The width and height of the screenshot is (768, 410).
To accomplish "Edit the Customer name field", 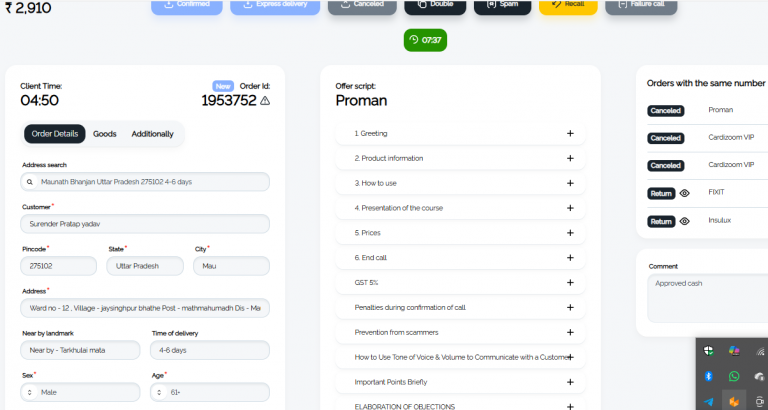I will point(145,224).
